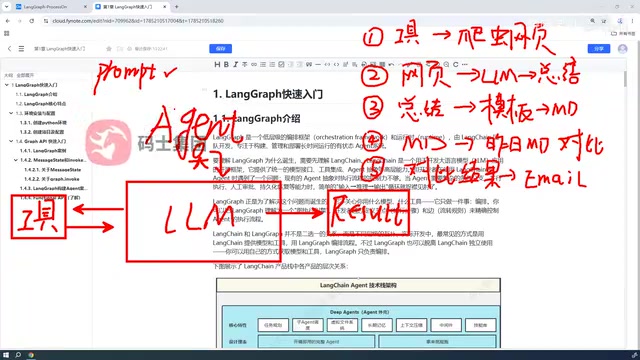This screenshot has width=640, height=360.
Task: Click the C icon in editor toolbar
Action: point(456,64)
